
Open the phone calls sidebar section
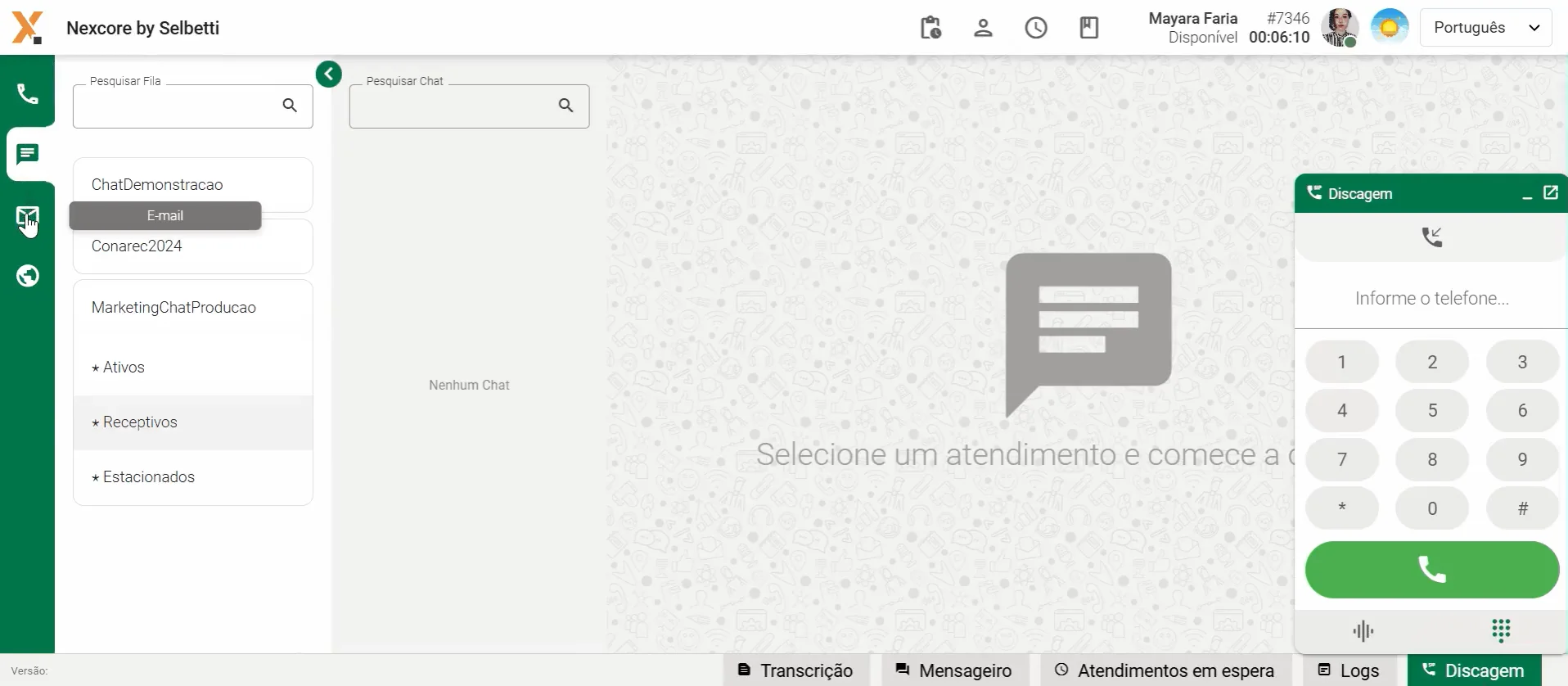click(28, 94)
